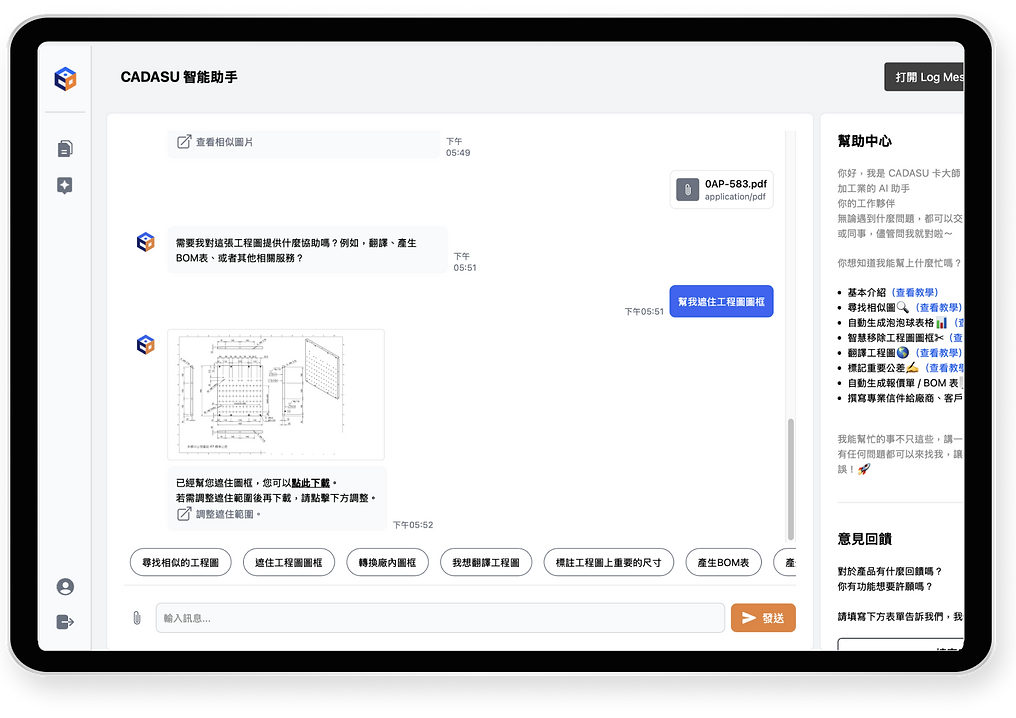Select the 轉換廠內圖框 suggestion chip
1016x718 pixels.
[x=387, y=562]
